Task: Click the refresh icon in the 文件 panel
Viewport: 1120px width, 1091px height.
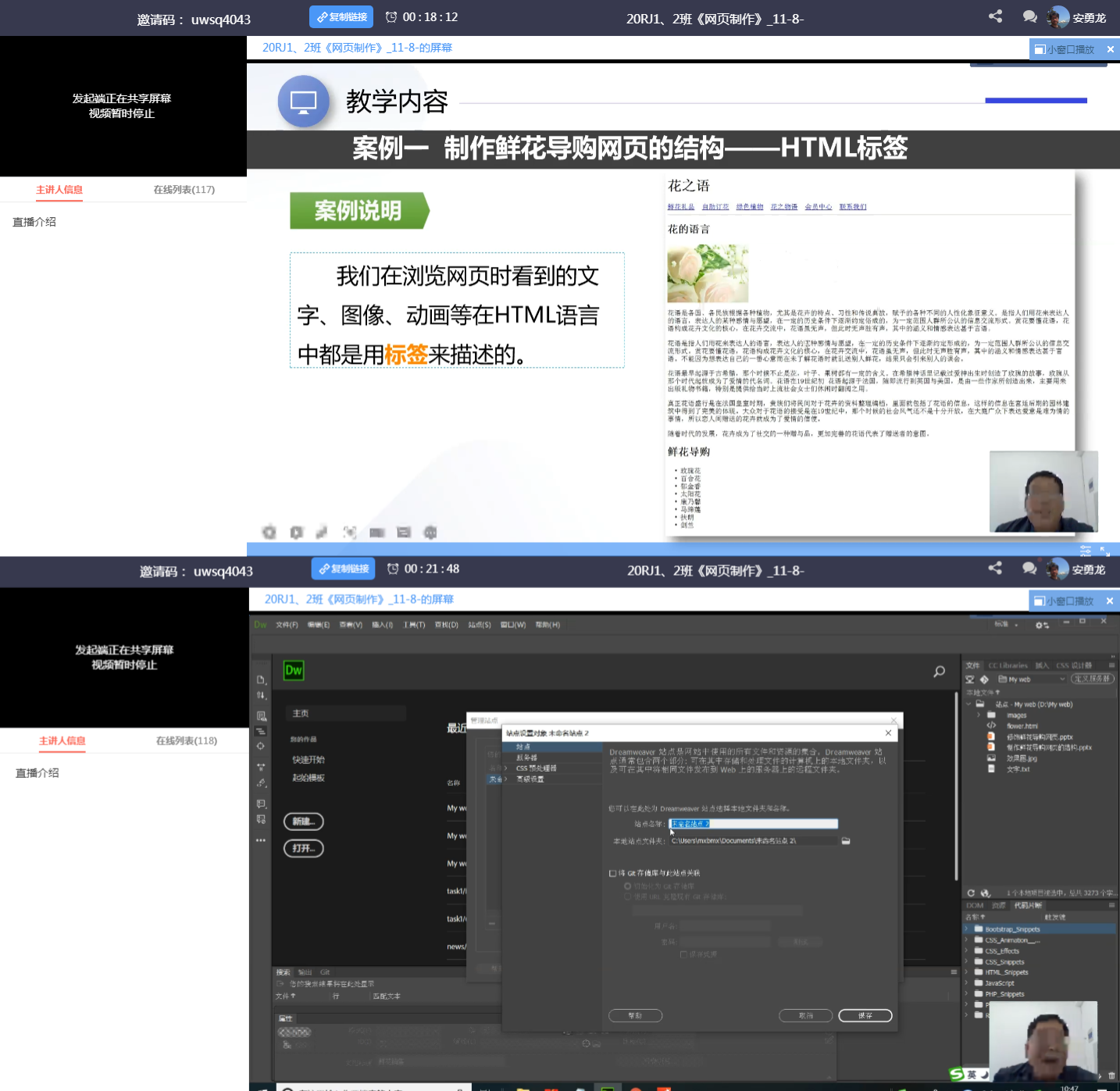Action: 972,893
